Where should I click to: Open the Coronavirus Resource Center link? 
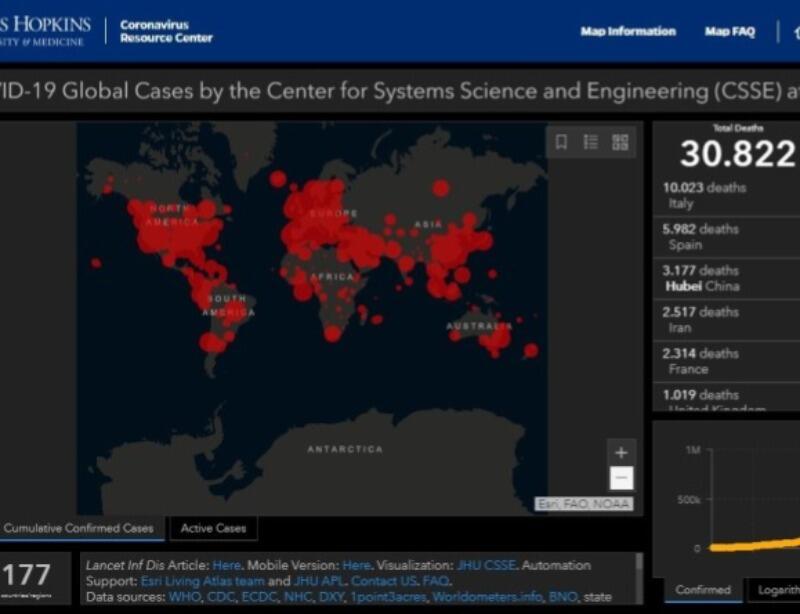[x=166, y=31]
